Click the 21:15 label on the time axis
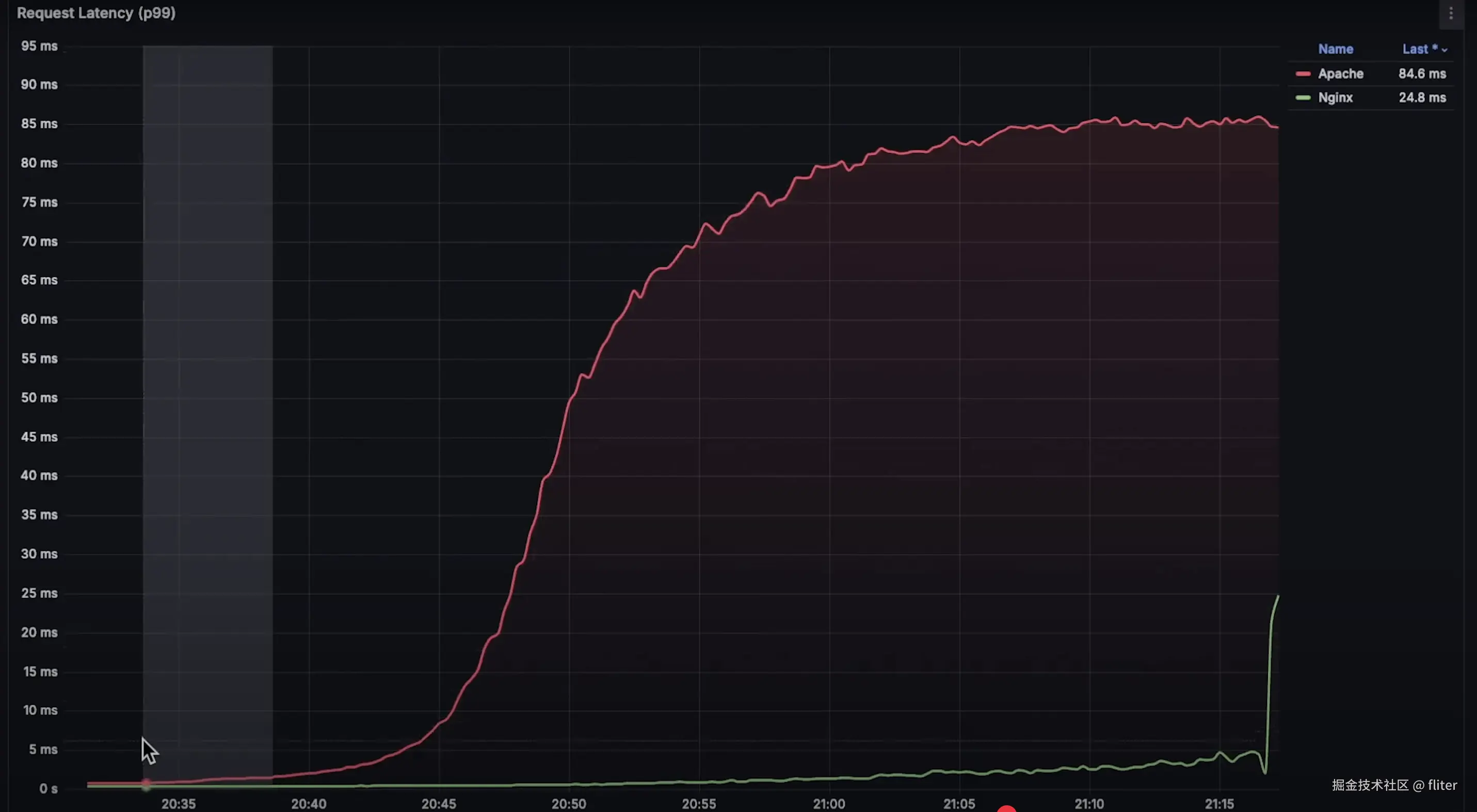 [x=1219, y=803]
